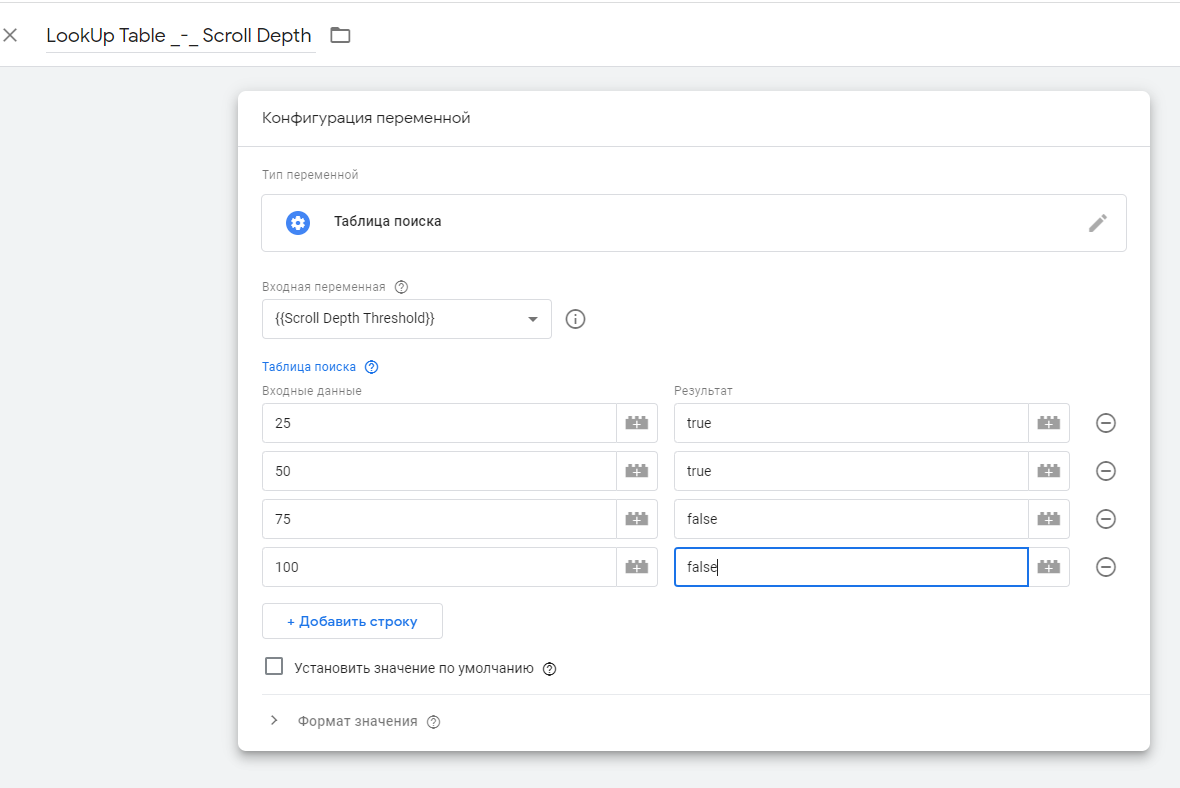
Task: Click the variable picker icon for input 25
Action: (x=636, y=423)
